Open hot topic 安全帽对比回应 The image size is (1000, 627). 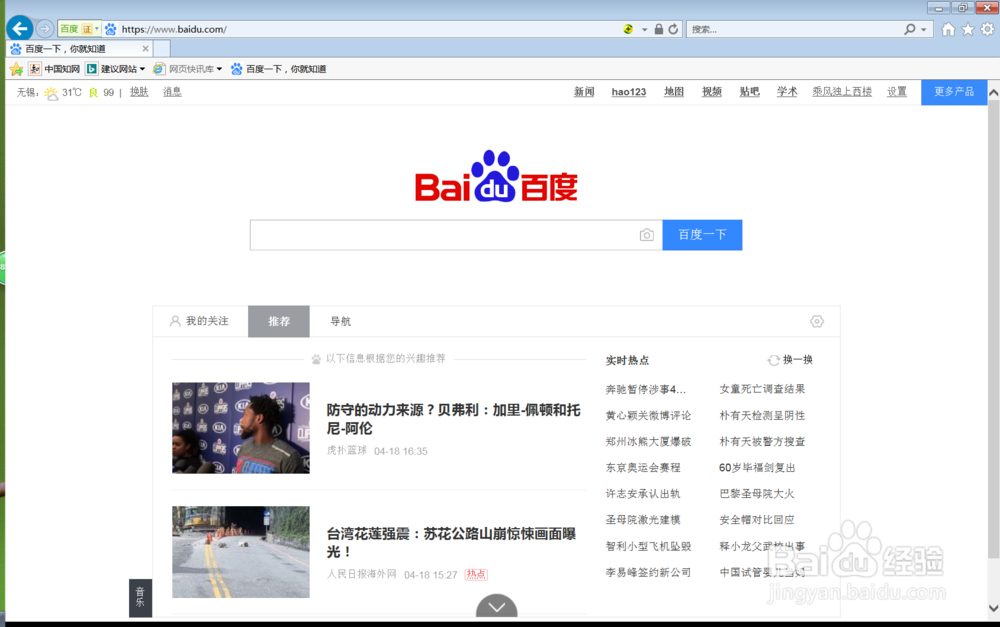coord(757,520)
